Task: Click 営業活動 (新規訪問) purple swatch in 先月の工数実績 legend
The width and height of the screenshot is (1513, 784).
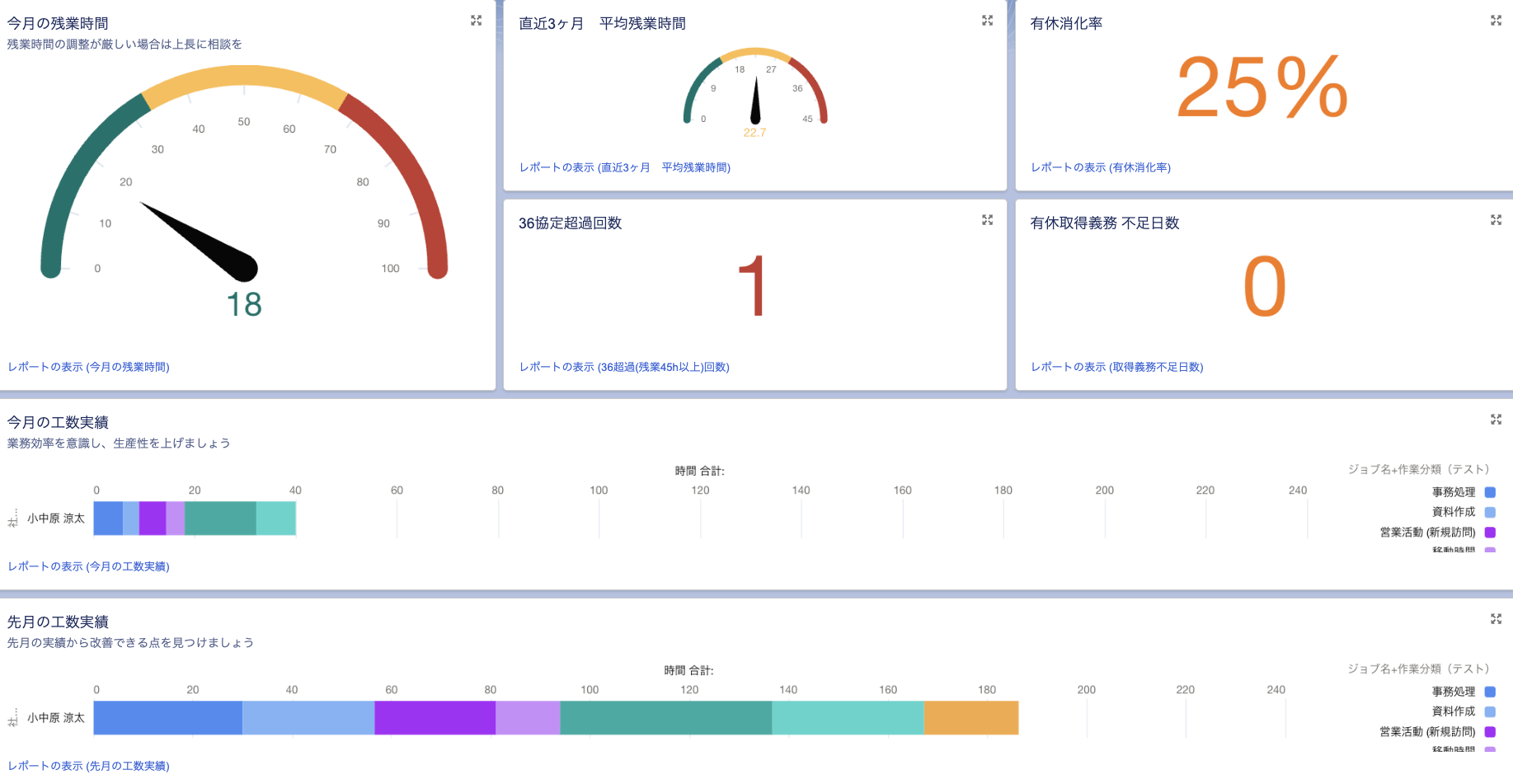Action: [1490, 731]
